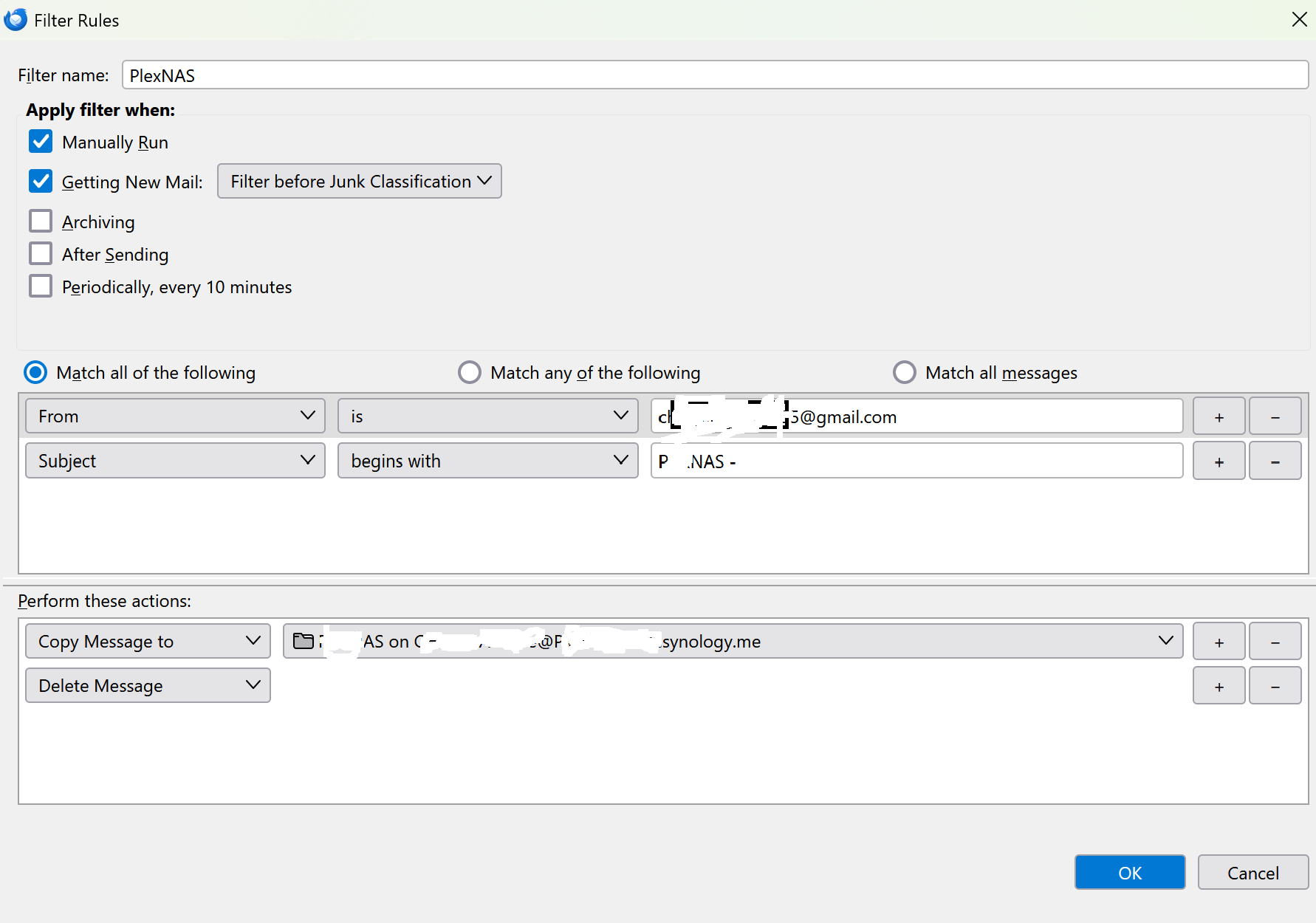Add action after Delete Message row
1316x923 pixels.
(x=1219, y=686)
